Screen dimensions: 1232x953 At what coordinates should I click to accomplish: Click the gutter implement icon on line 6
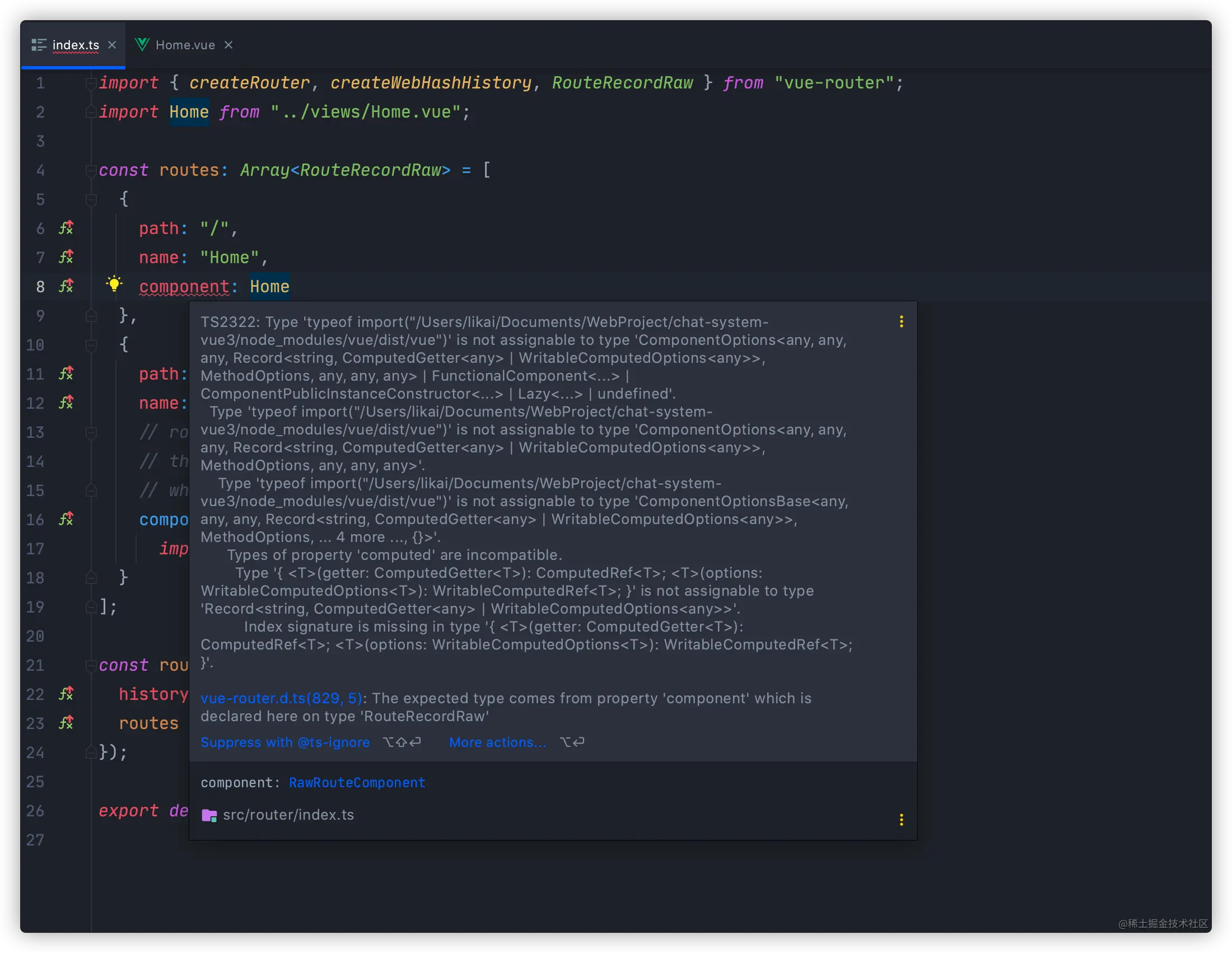pyautogui.click(x=67, y=228)
